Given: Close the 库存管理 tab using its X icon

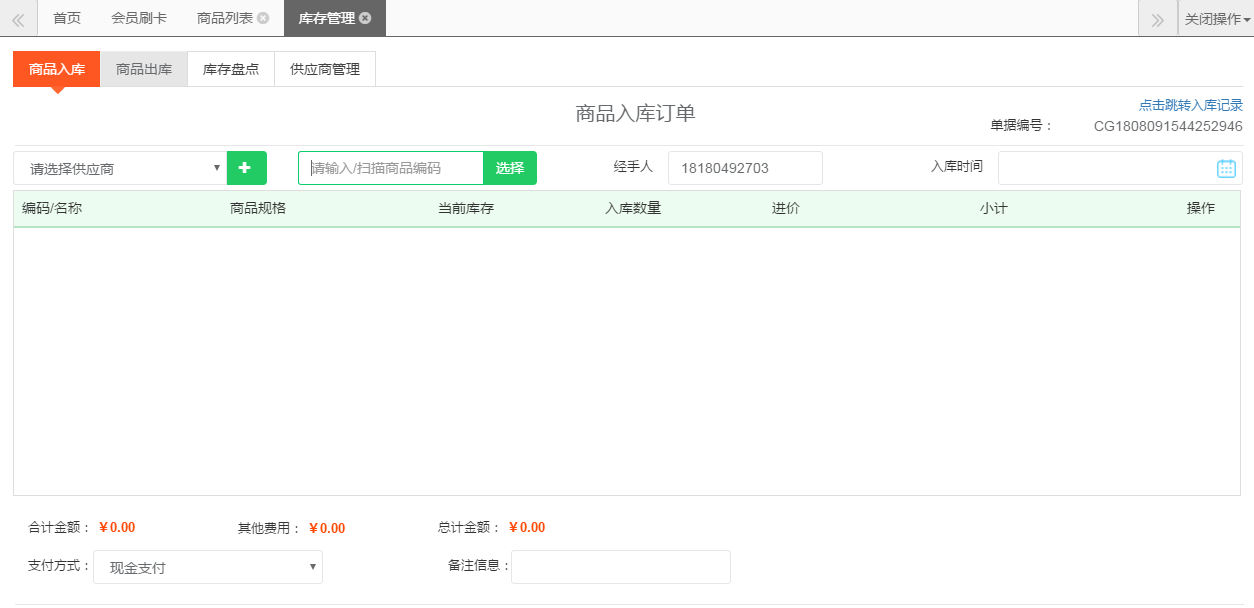Looking at the screenshot, I should click(366, 18).
